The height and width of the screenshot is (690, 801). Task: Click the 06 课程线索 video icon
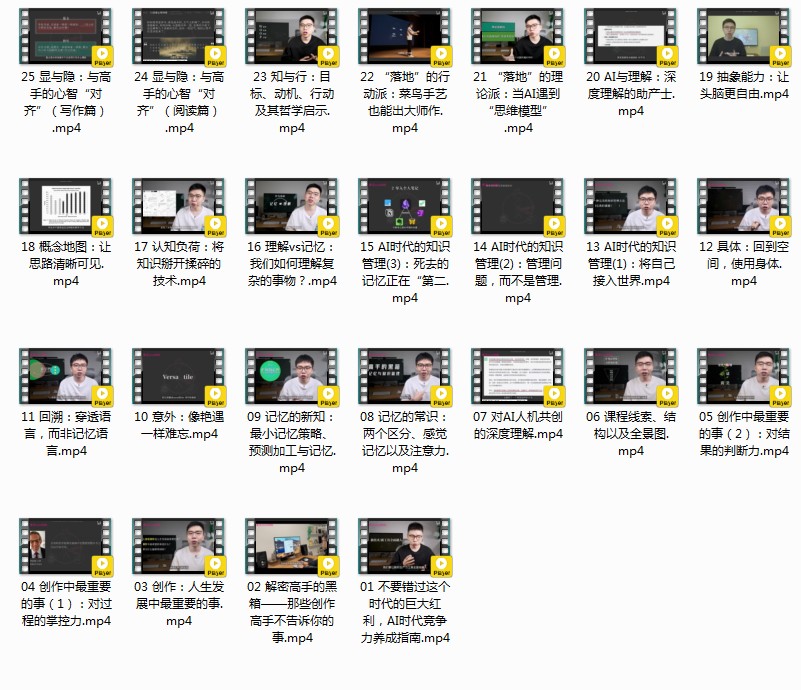(x=631, y=377)
